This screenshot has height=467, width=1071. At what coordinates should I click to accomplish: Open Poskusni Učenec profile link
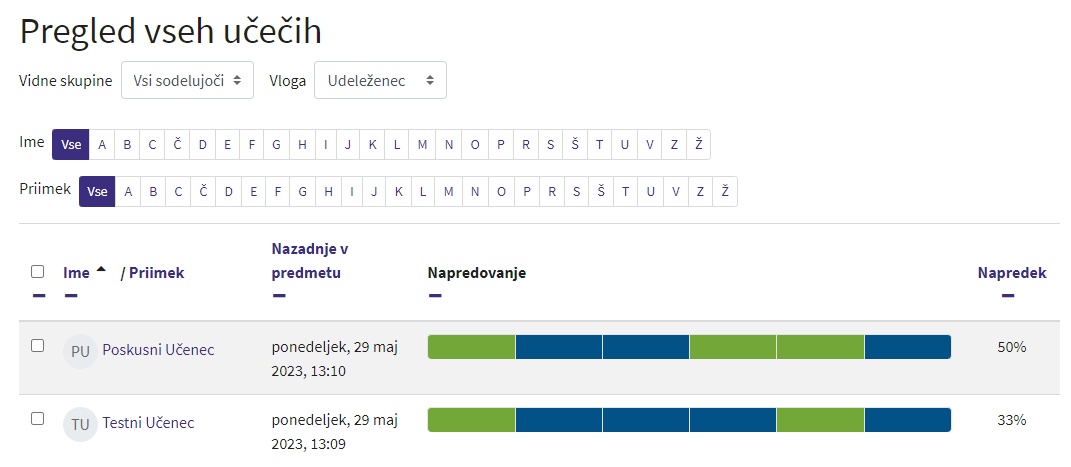click(x=158, y=350)
